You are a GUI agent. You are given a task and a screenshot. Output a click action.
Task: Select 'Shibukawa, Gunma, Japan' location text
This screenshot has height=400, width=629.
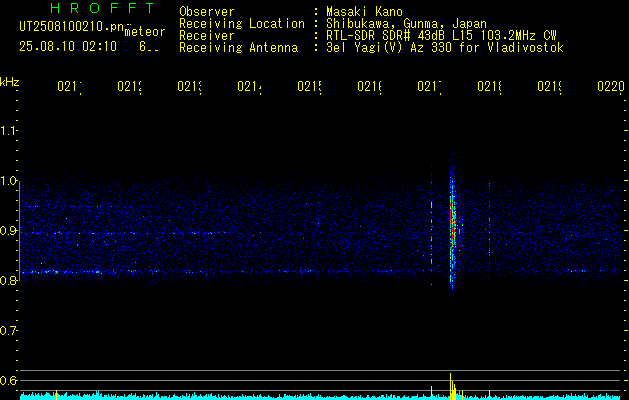point(406,24)
